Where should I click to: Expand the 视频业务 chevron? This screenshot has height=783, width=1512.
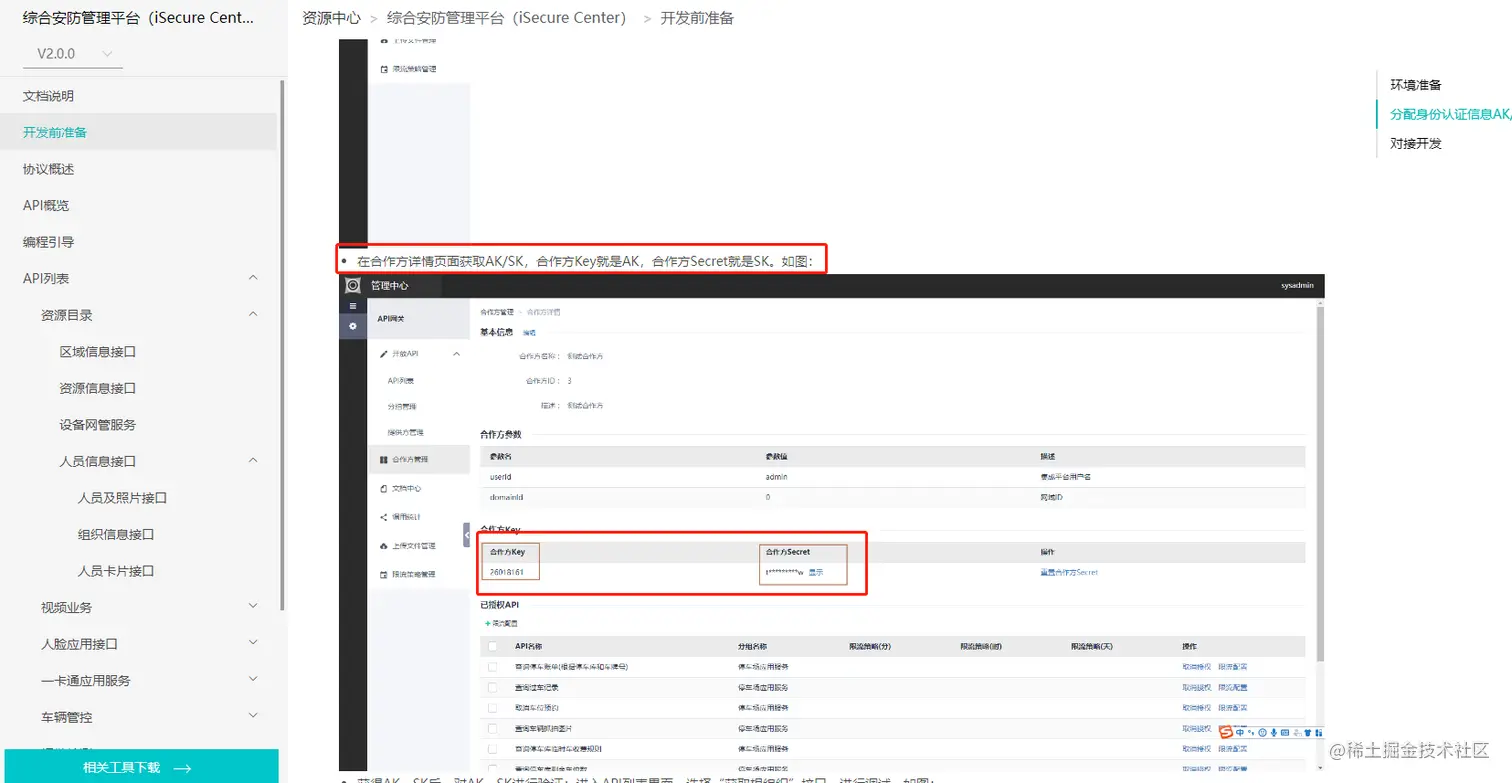click(253, 607)
